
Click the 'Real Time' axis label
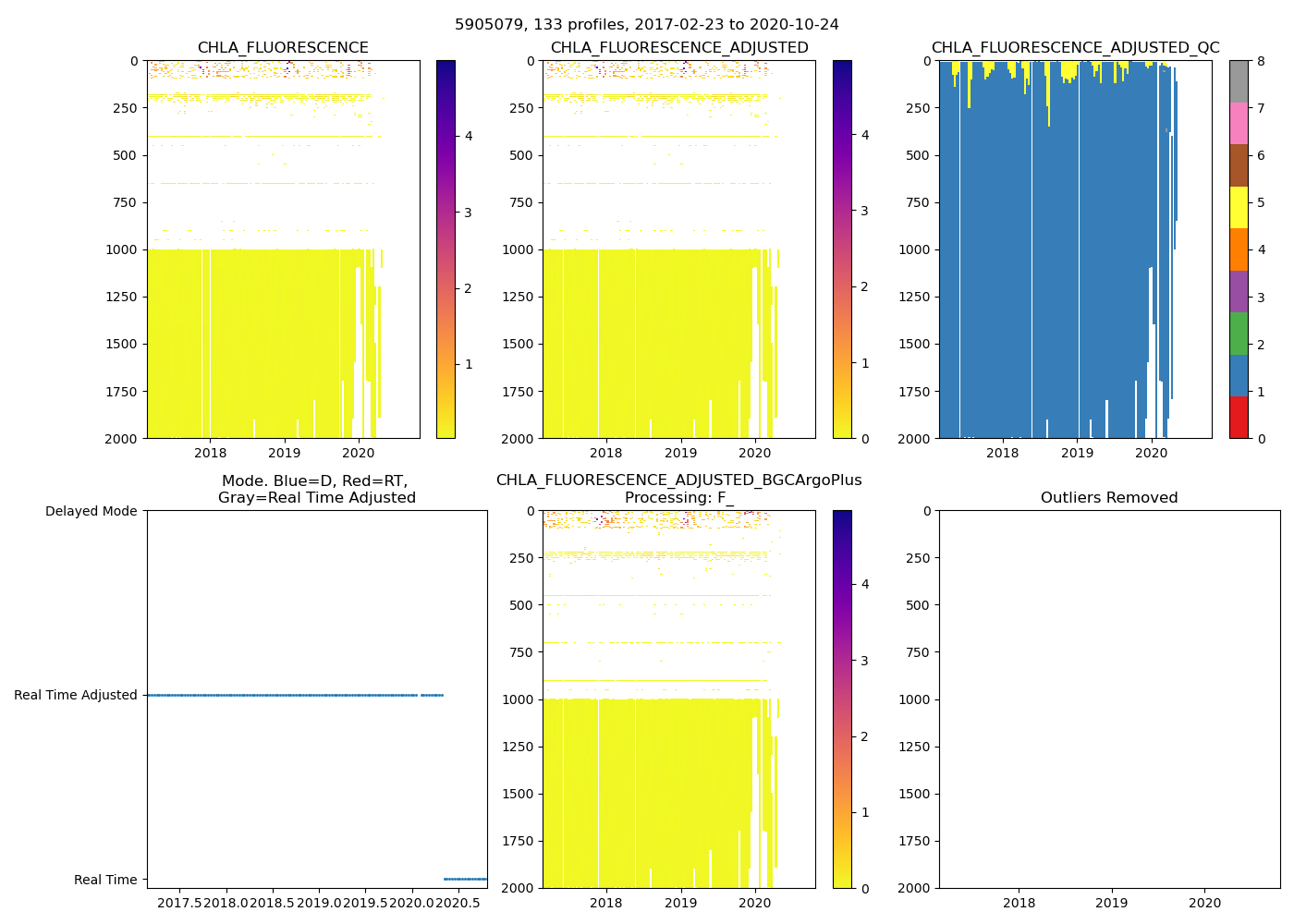coord(105,880)
